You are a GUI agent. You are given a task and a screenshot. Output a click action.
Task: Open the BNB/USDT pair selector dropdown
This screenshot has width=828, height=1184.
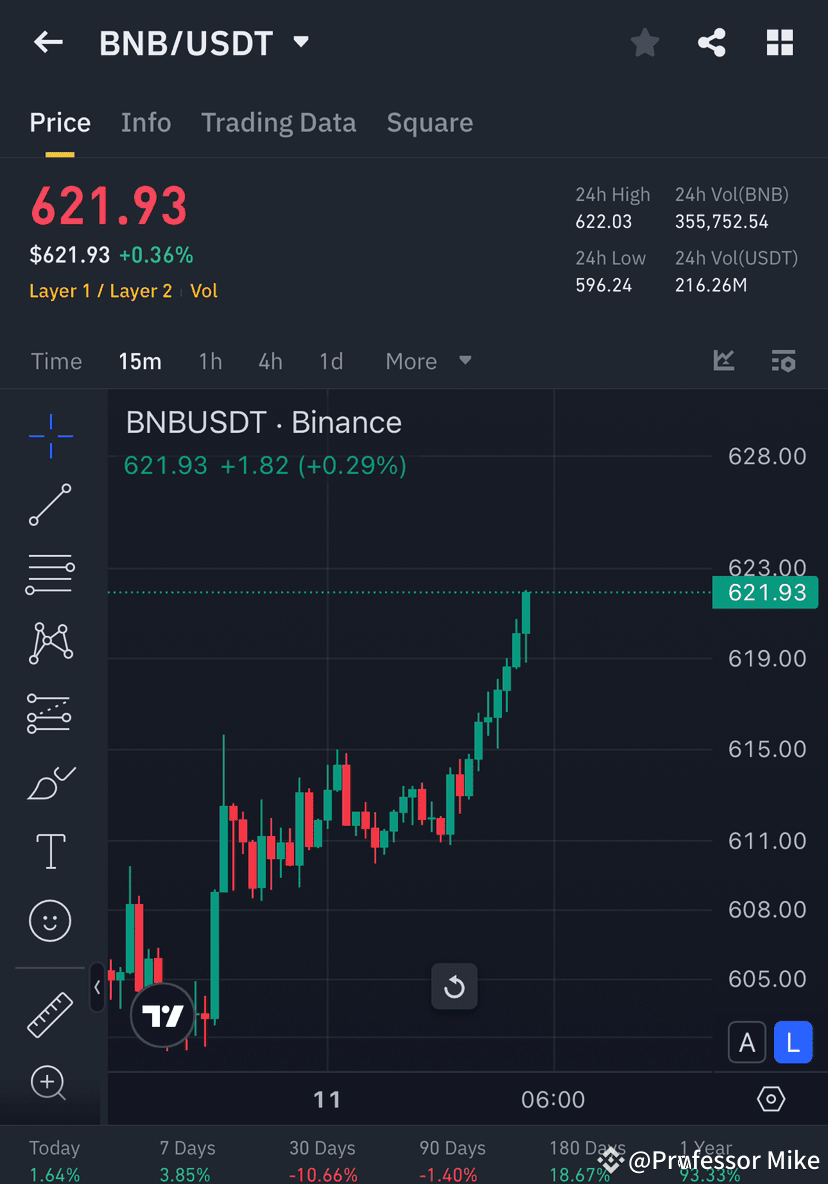299,42
